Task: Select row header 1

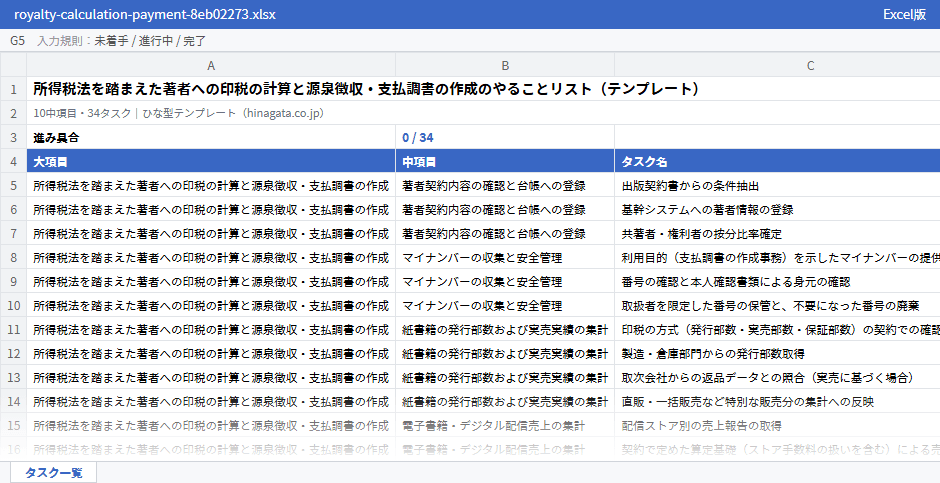Action: 13,89
